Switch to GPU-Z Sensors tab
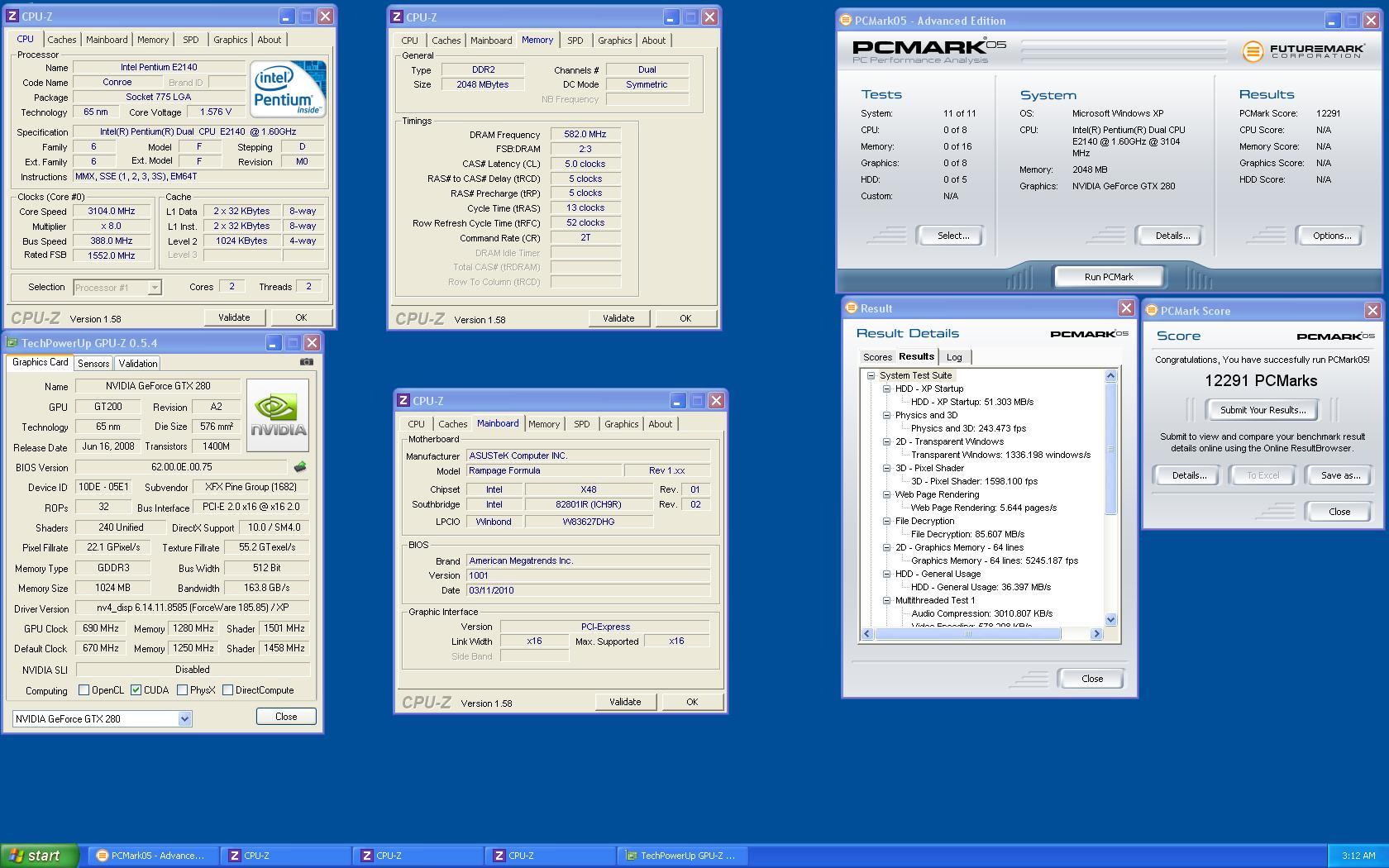Image resolution: width=1389 pixels, height=868 pixels. 93,364
